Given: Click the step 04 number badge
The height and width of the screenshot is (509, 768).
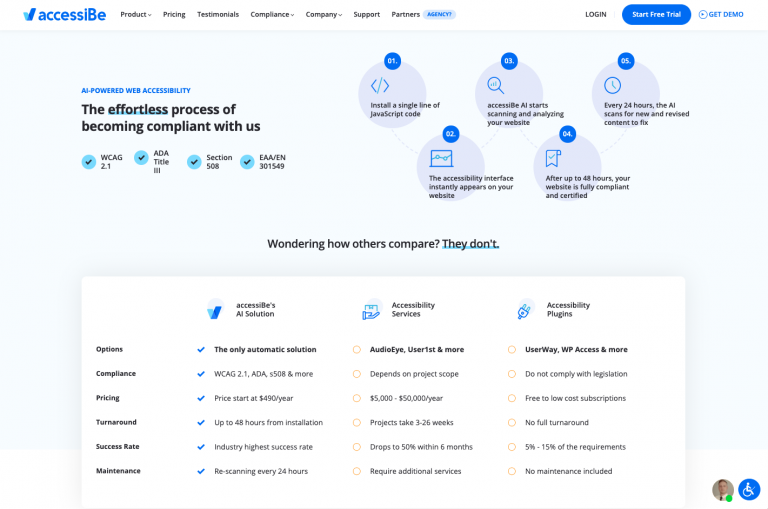Looking at the screenshot, I should (x=567, y=134).
